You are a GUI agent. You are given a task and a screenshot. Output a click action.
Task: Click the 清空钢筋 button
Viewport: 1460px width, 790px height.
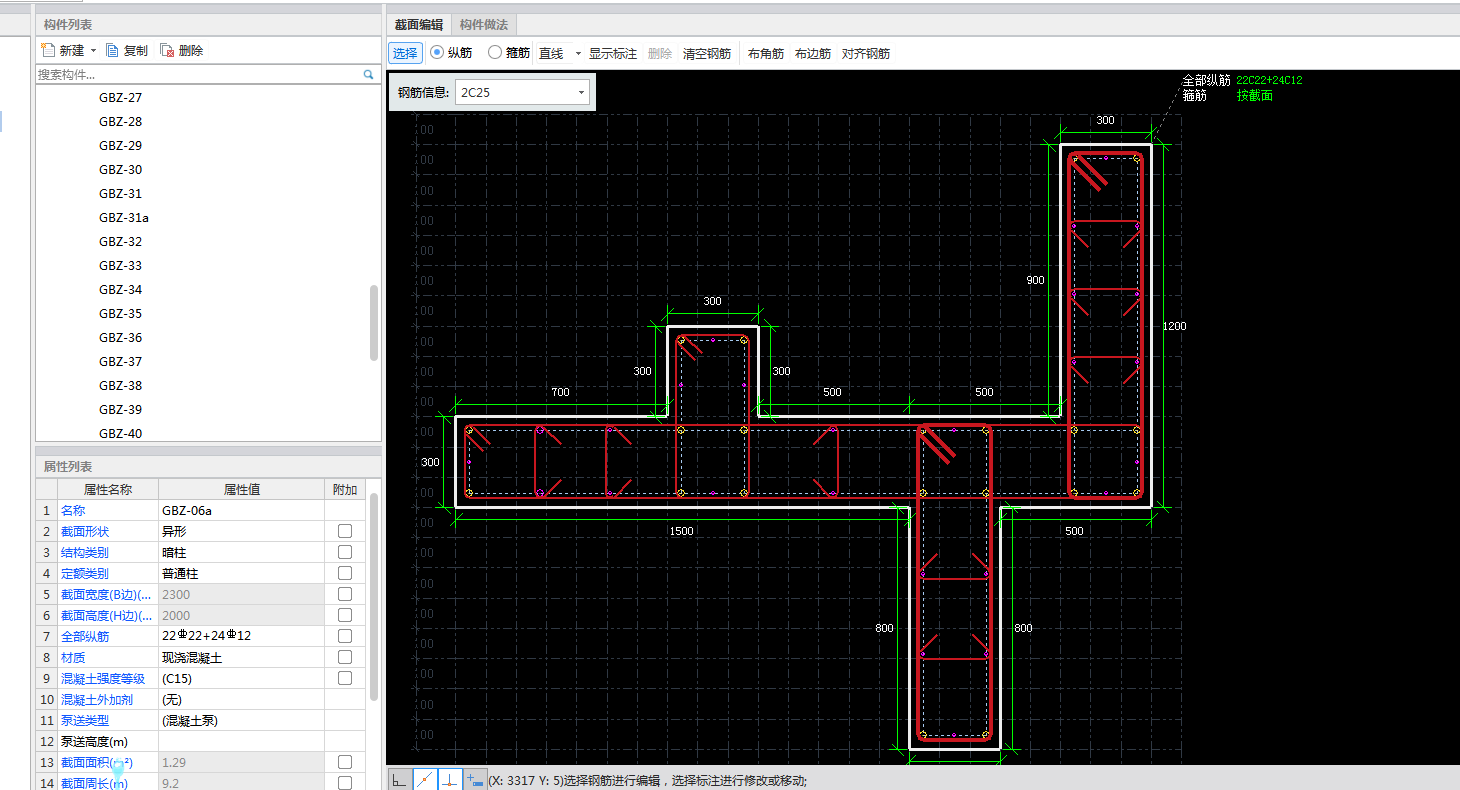point(707,54)
